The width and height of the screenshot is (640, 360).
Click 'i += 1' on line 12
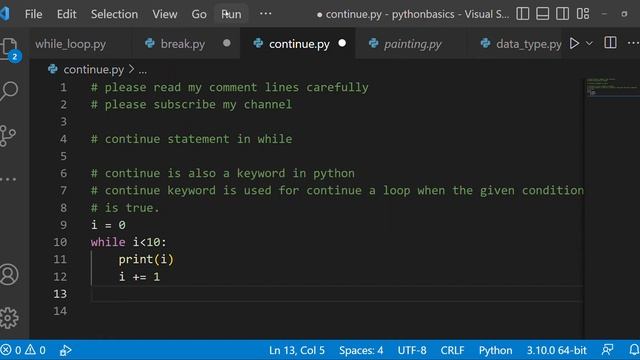pos(139,277)
